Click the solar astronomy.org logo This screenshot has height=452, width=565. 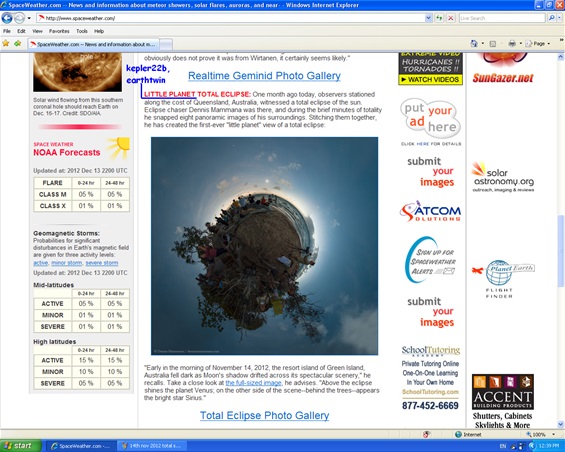point(503,177)
